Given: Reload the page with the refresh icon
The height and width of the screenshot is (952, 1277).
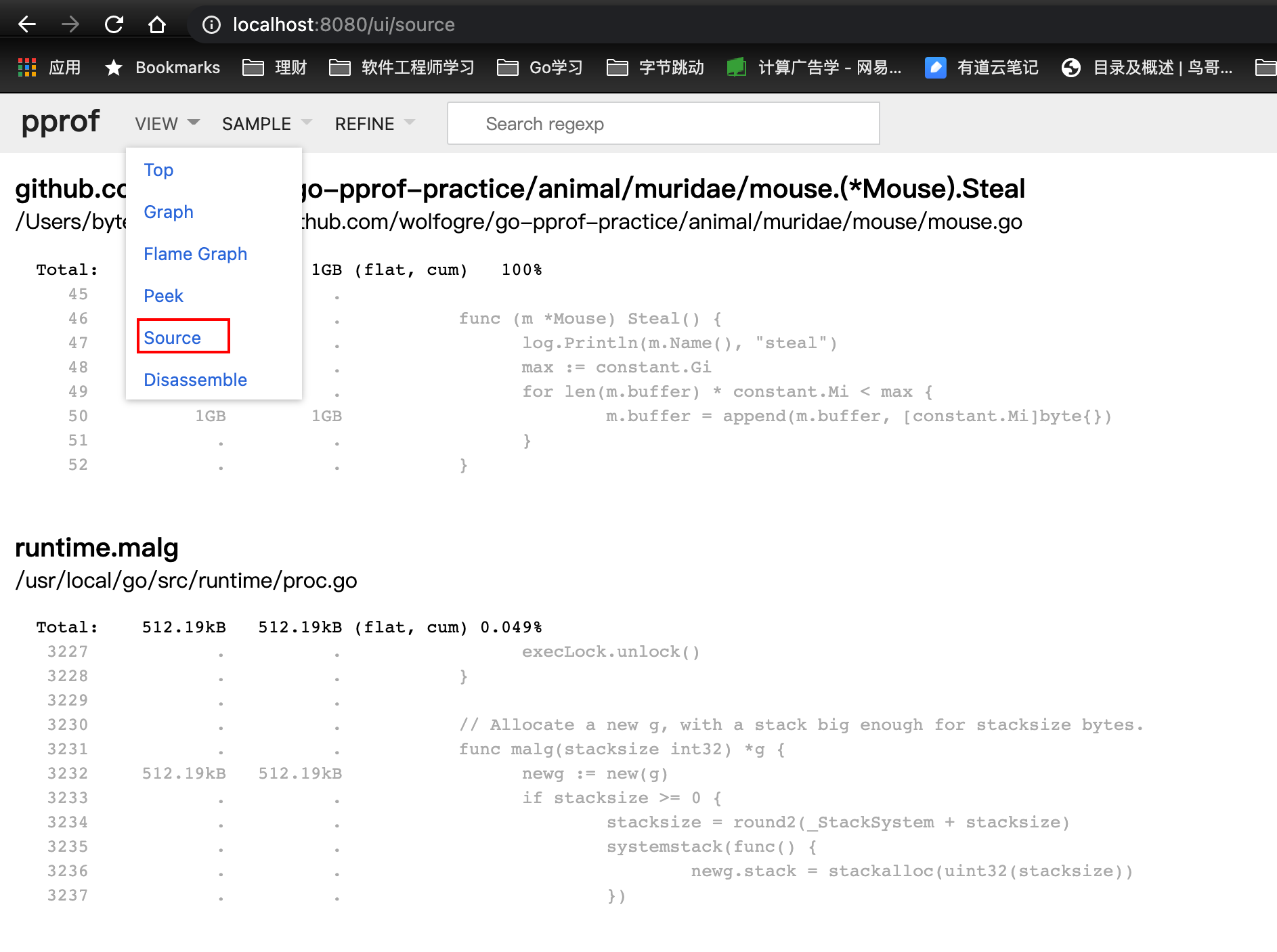Looking at the screenshot, I should tap(114, 25).
